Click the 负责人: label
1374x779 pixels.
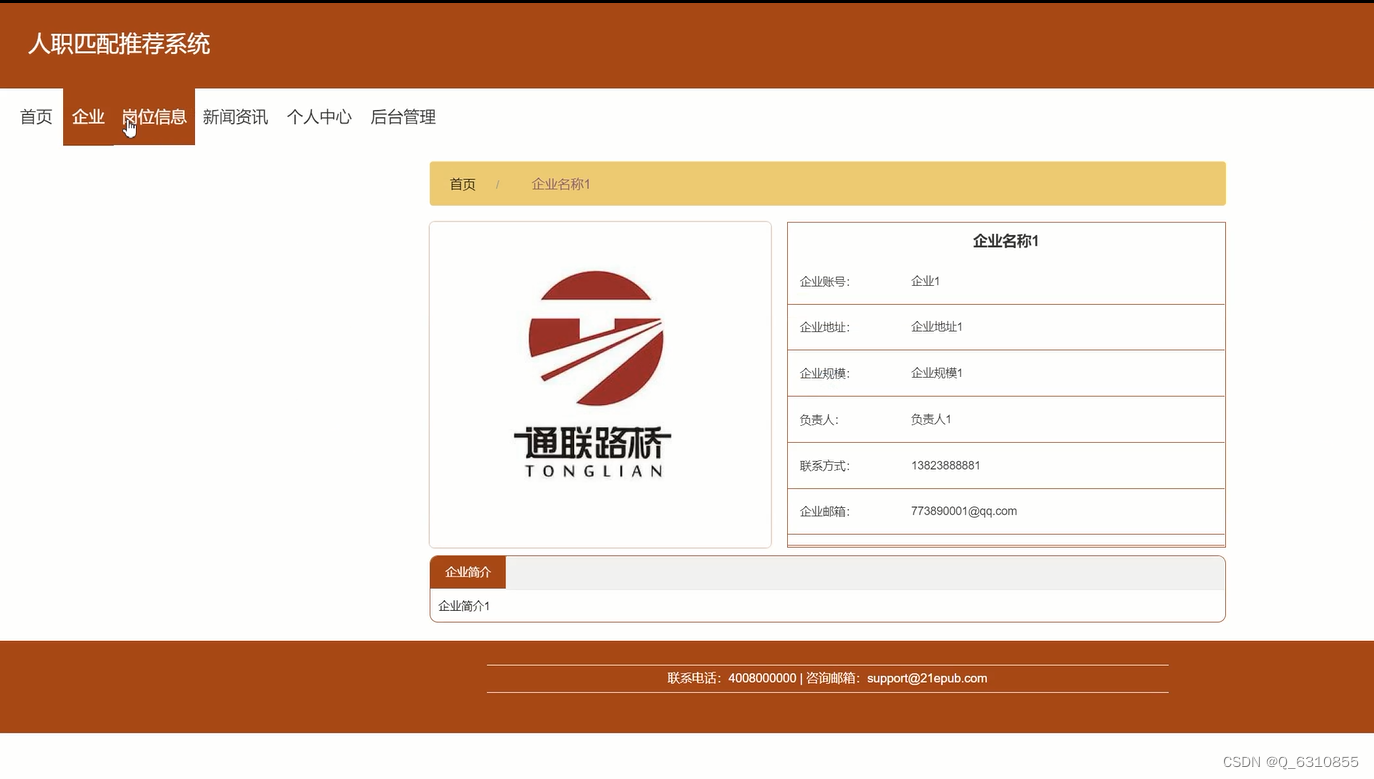tap(819, 420)
